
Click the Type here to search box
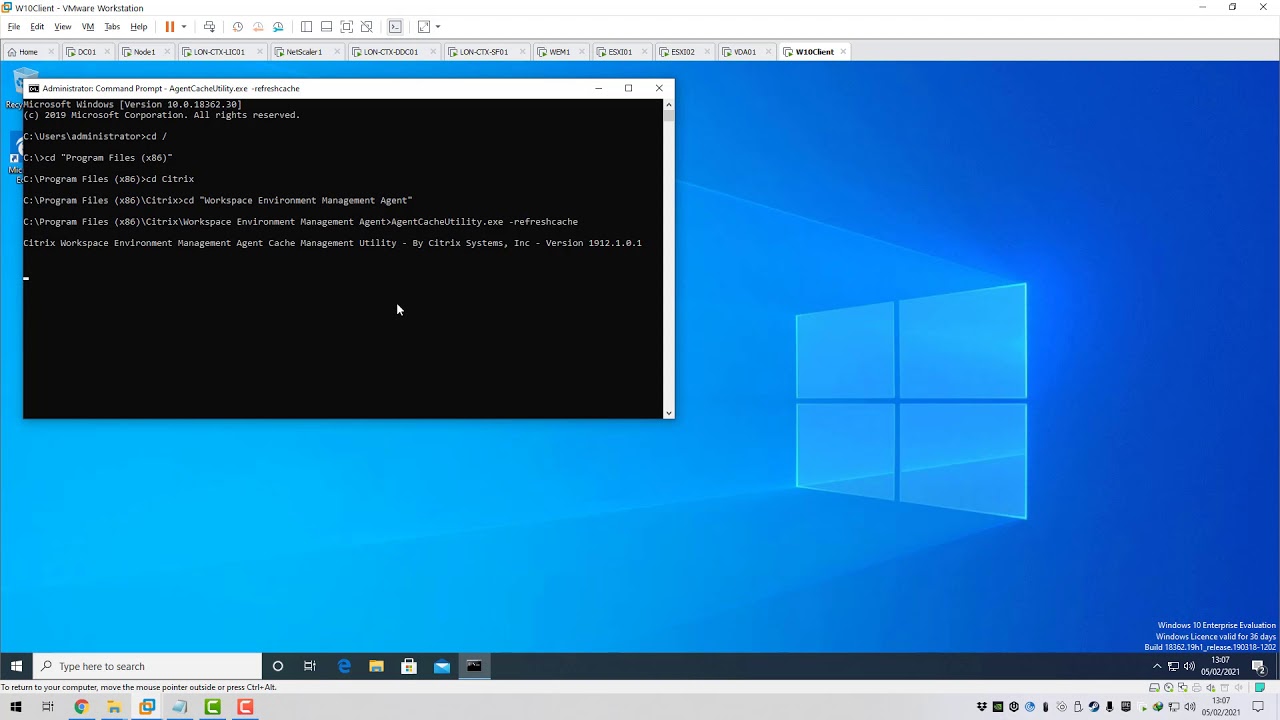tap(147, 666)
